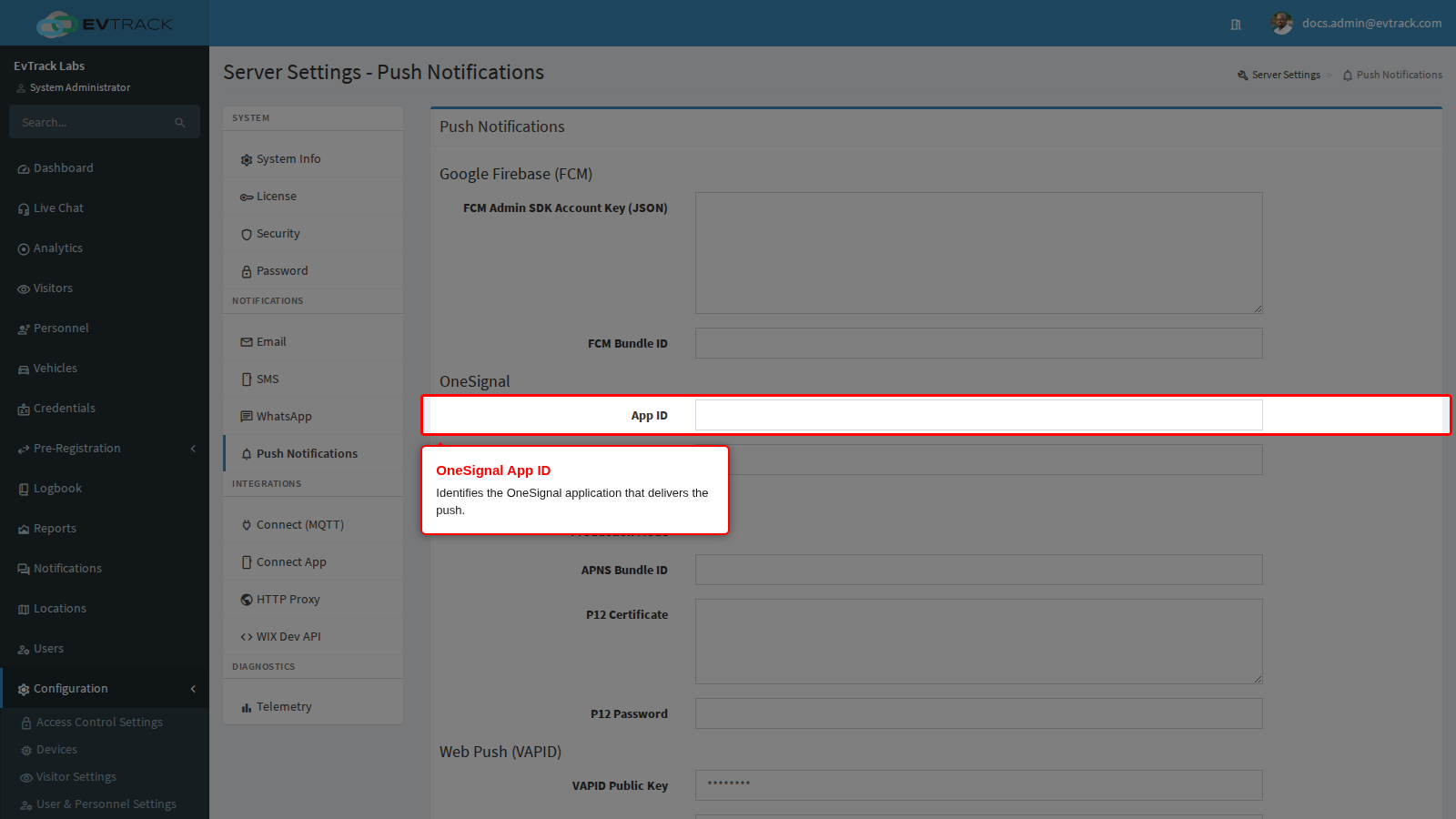Open Visitor Settings submenu item

coord(105,777)
